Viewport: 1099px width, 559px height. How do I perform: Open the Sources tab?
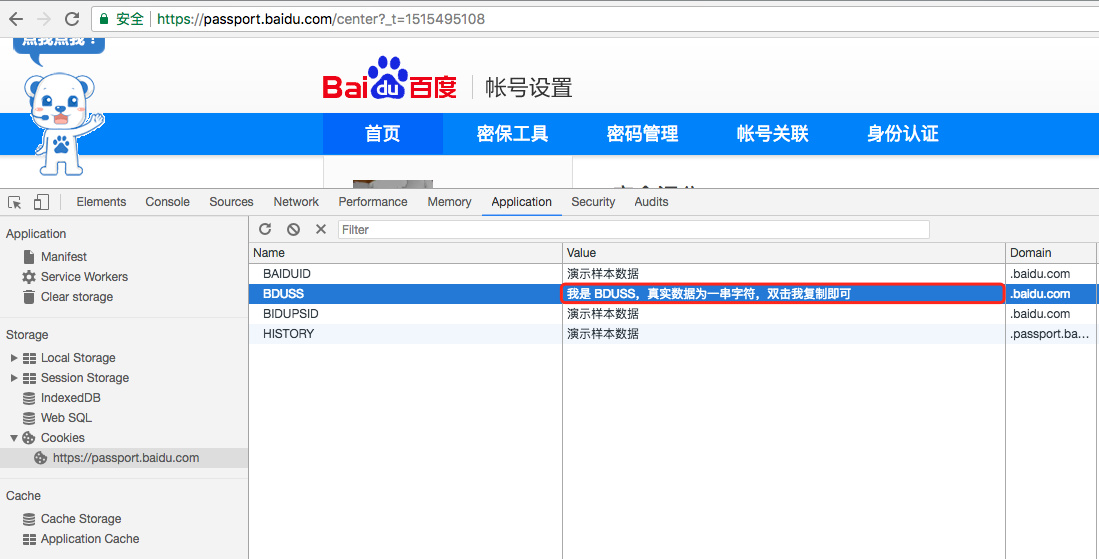click(x=231, y=202)
